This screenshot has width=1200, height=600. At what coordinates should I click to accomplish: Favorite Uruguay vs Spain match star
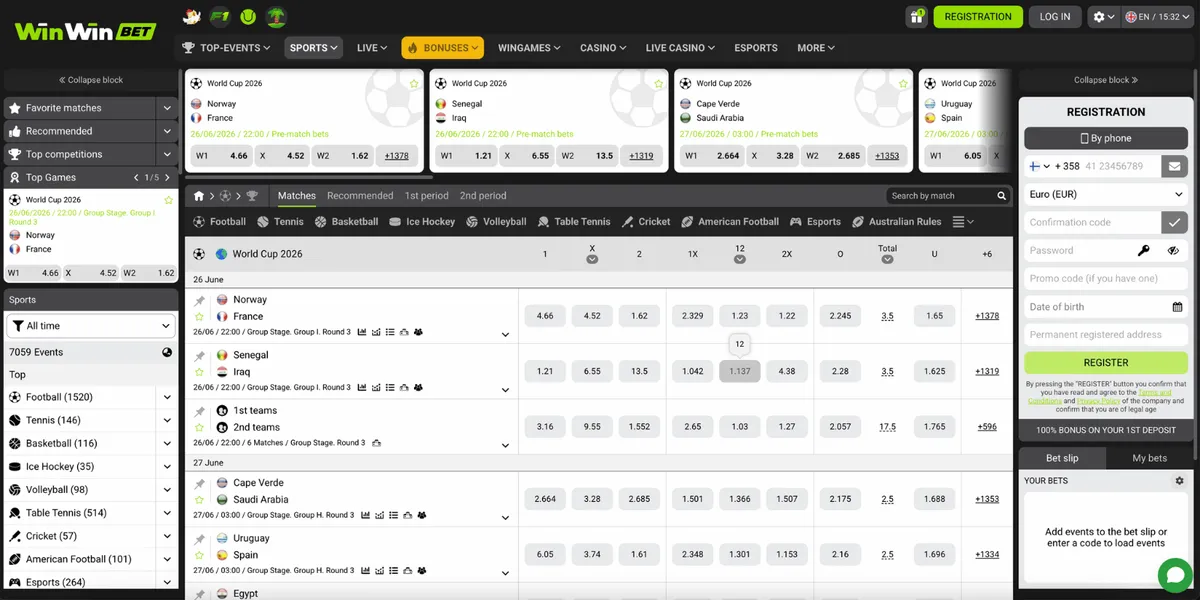click(199, 555)
